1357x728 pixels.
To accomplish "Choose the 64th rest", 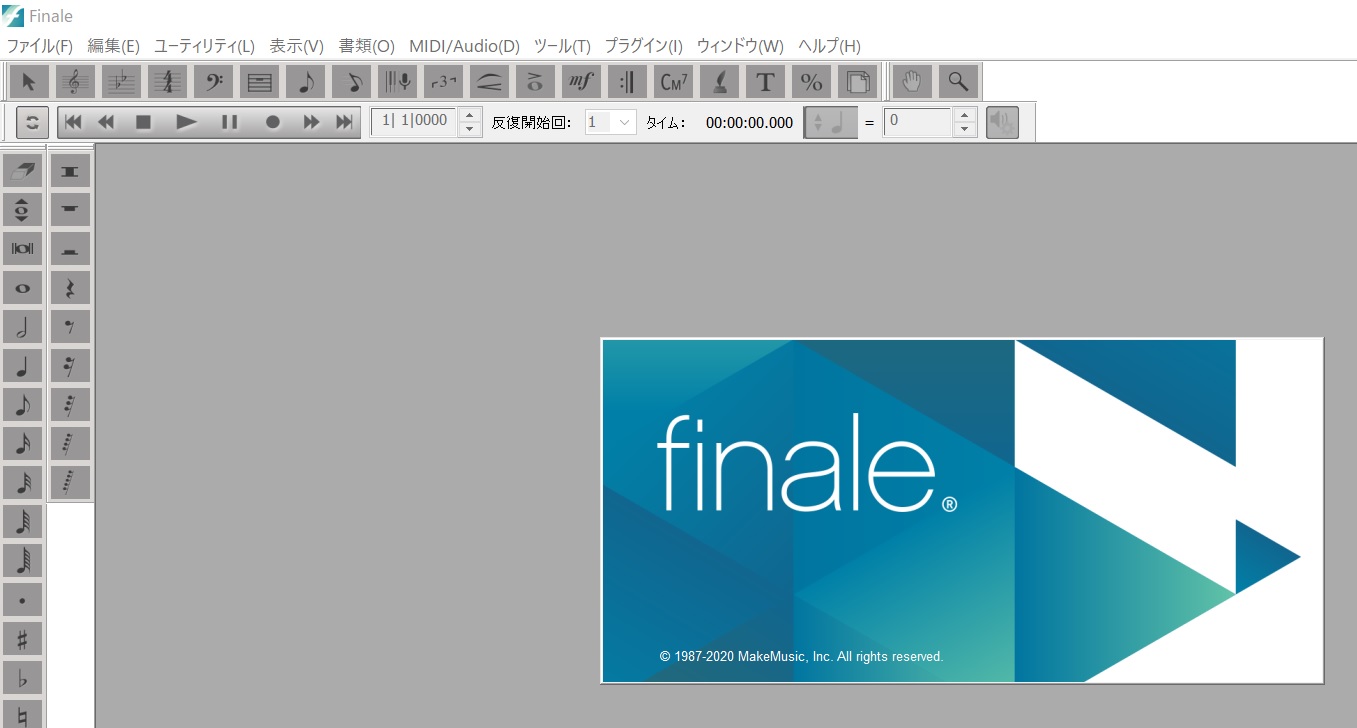I will coord(70,444).
